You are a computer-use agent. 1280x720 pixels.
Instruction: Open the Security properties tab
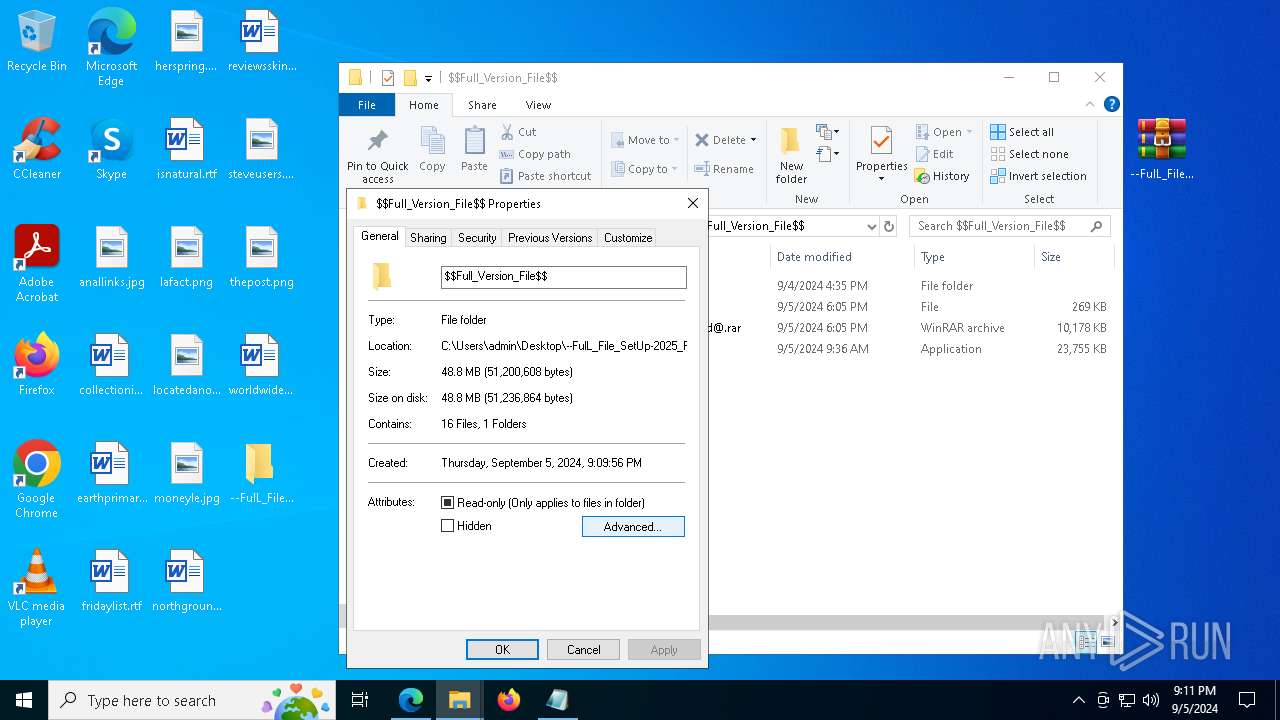[x=477, y=238]
